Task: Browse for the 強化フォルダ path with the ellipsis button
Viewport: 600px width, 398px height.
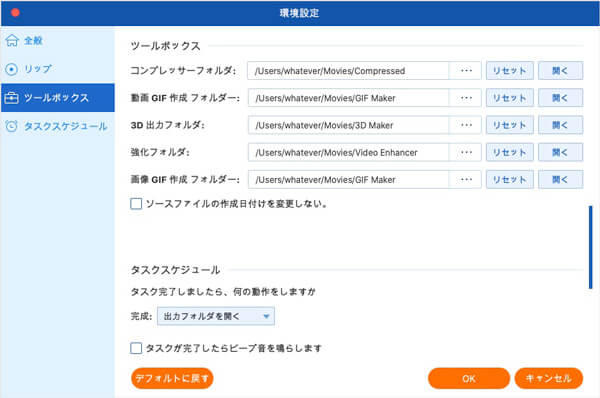Action: [x=466, y=152]
